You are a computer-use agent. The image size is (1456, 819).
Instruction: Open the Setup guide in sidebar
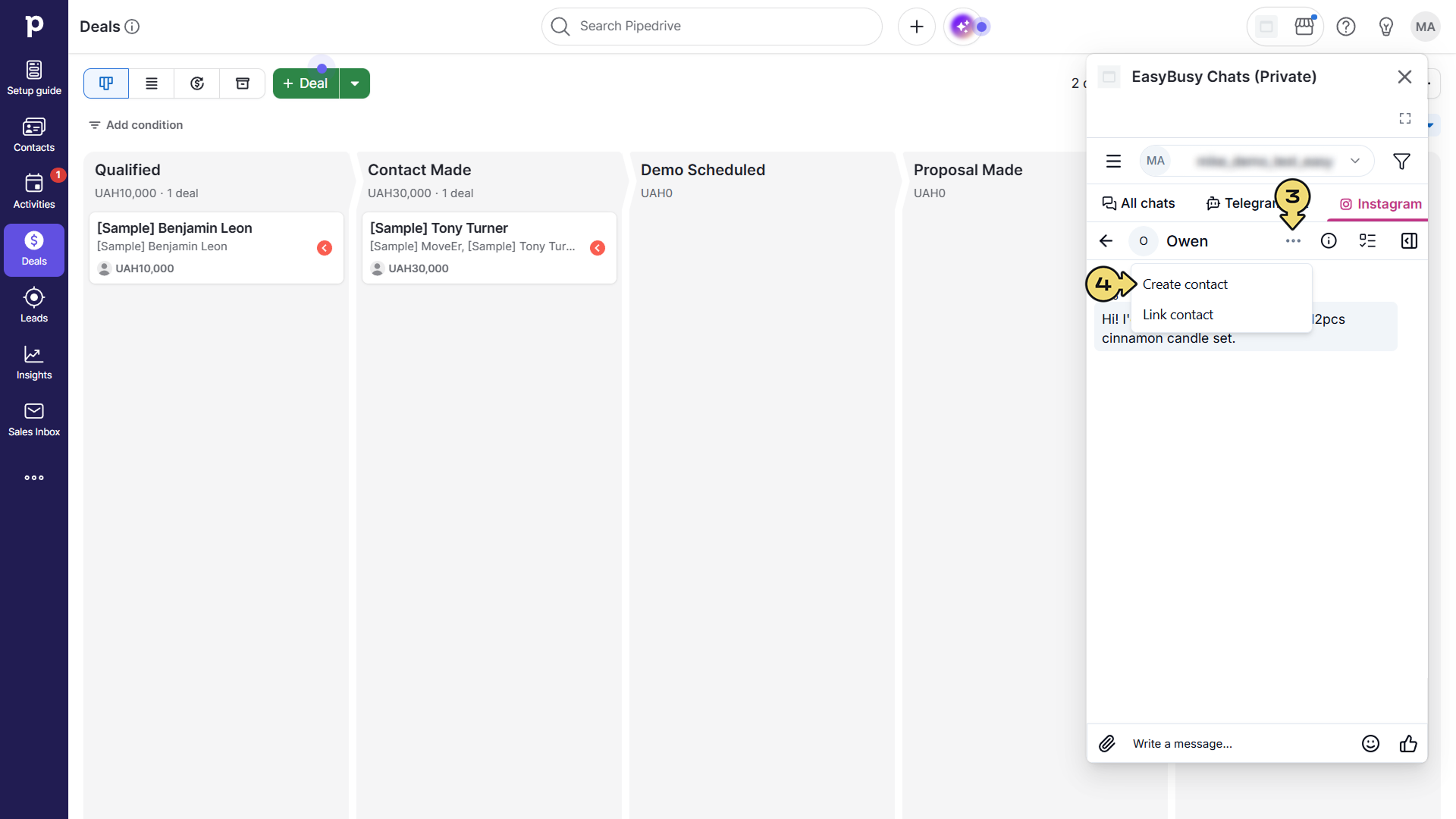(34, 78)
